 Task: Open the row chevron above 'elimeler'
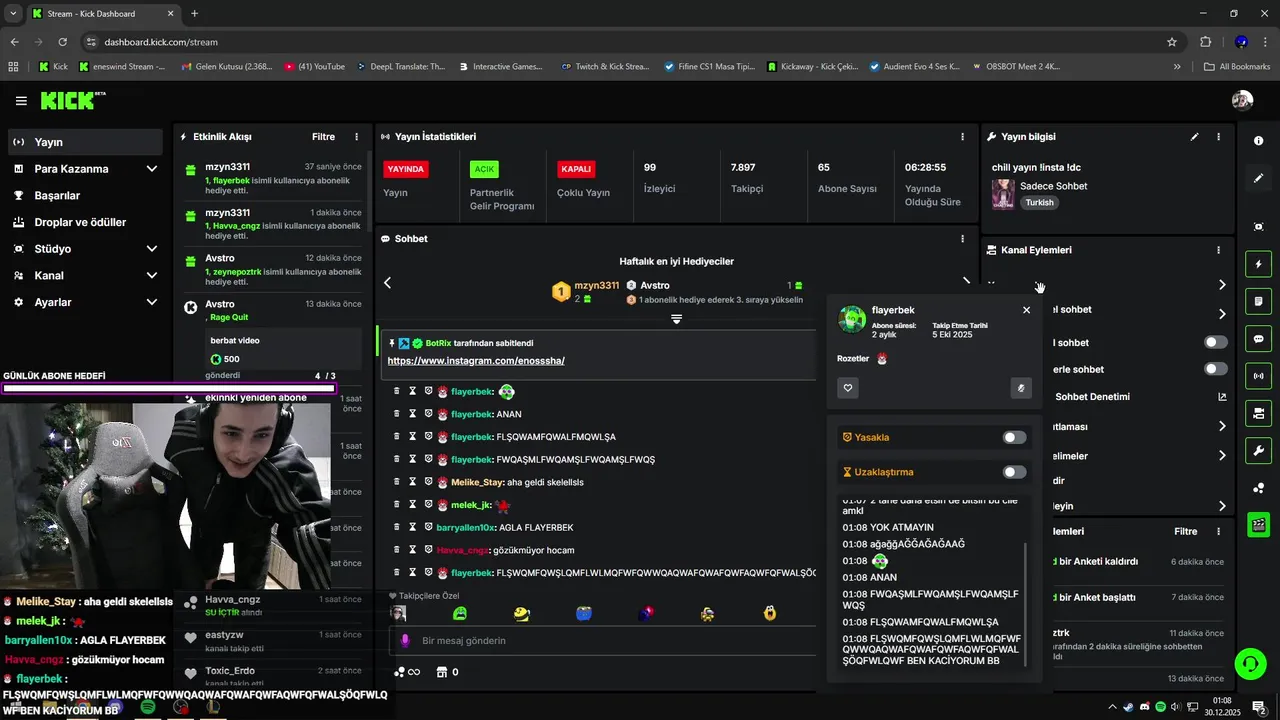click(1222, 426)
